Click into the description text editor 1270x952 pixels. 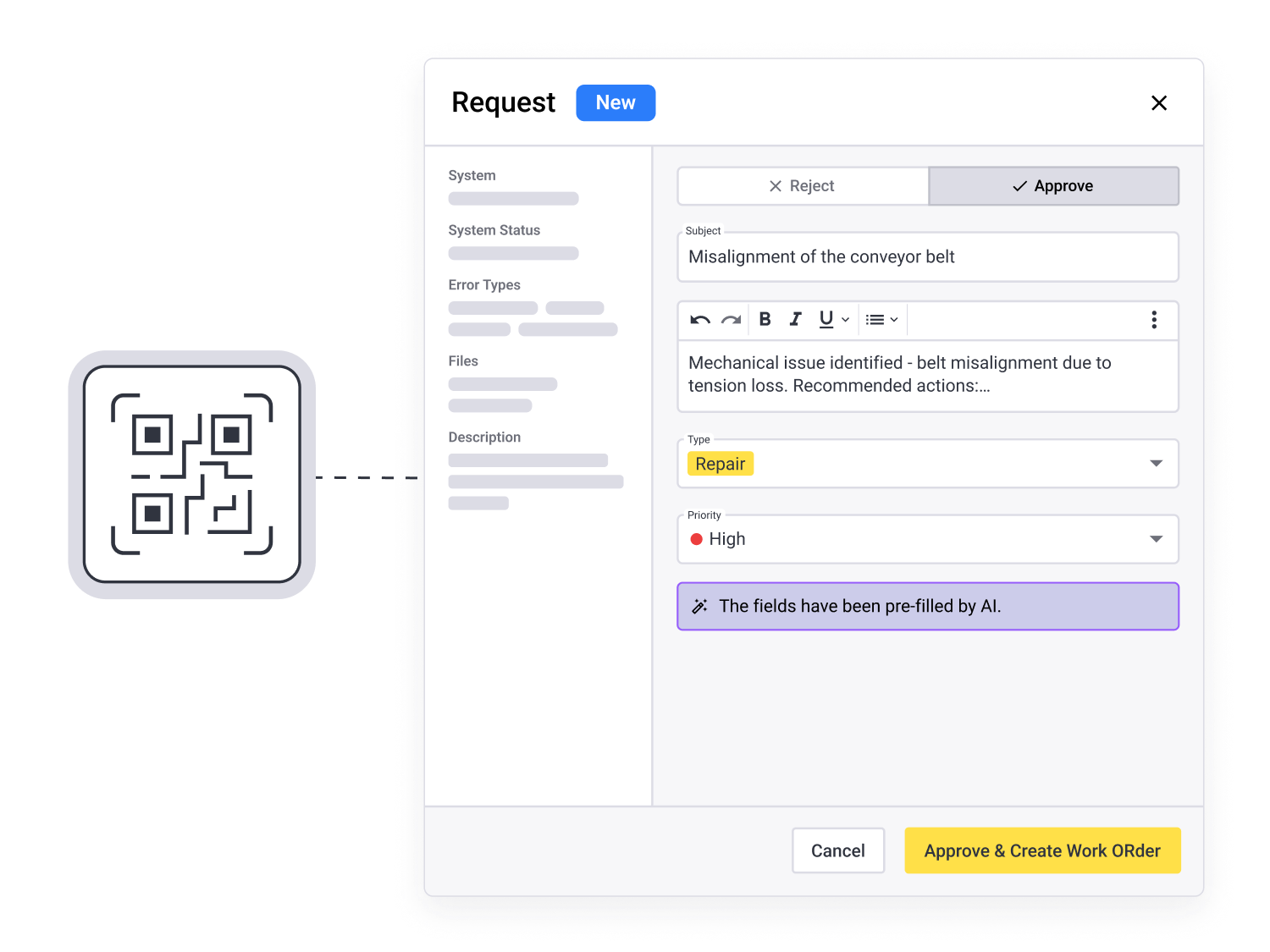click(x=928, y=375)
